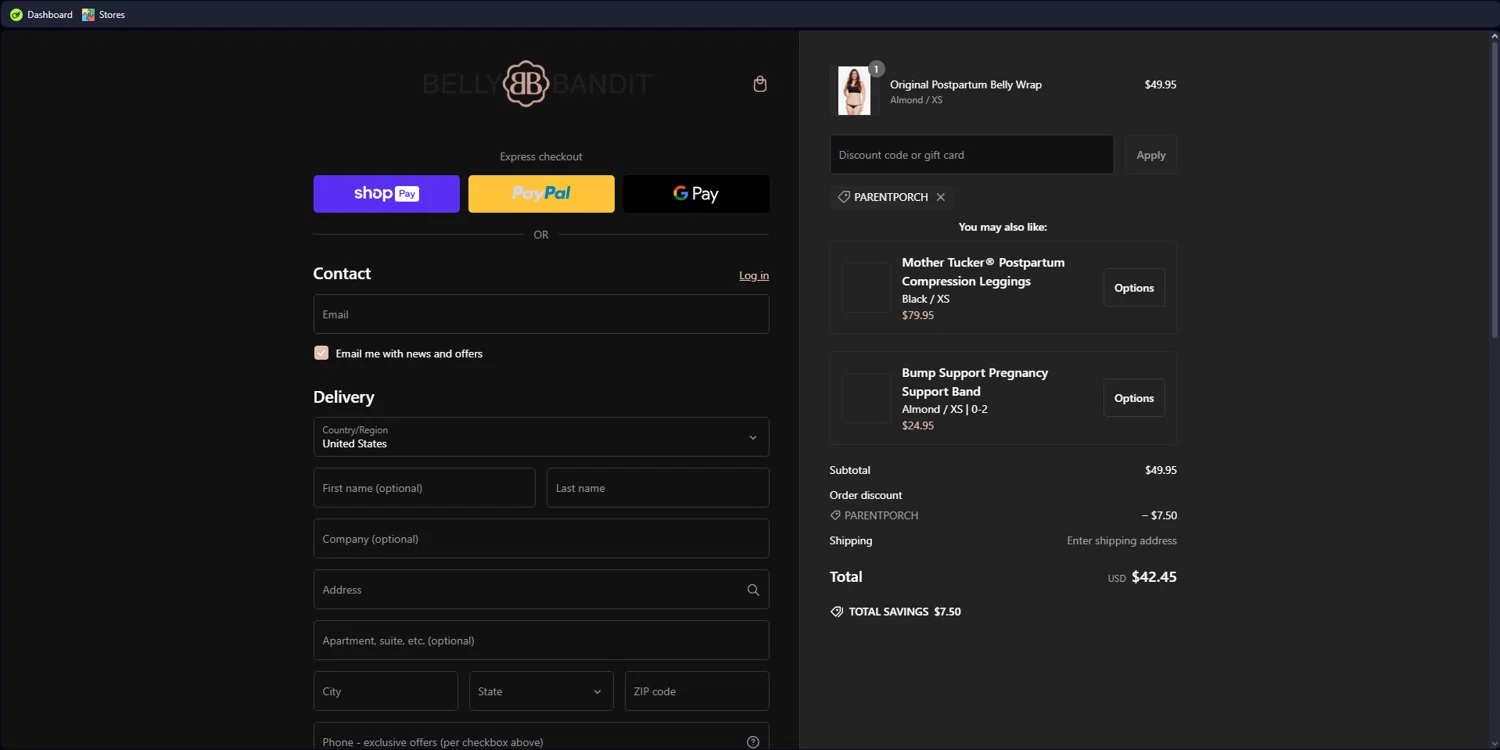Open the State dropdown
1500x750 pixels.
[x=541, y=691]
